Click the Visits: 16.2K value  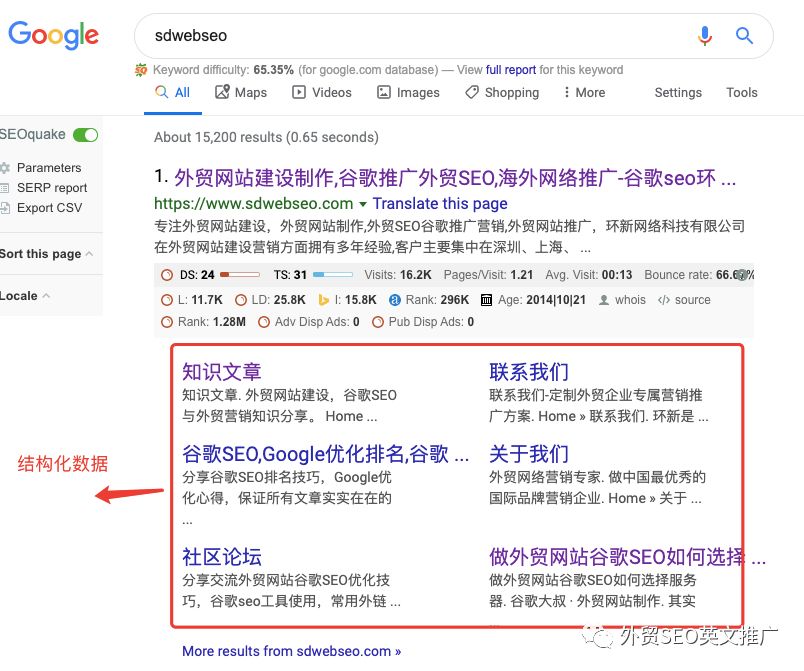coord(415,275)
